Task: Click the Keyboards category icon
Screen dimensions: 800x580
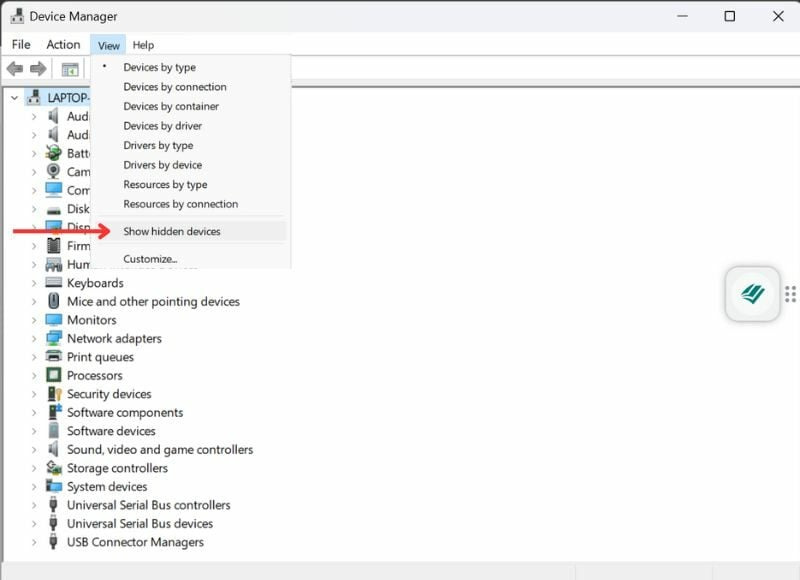Action: coord(53,283)
